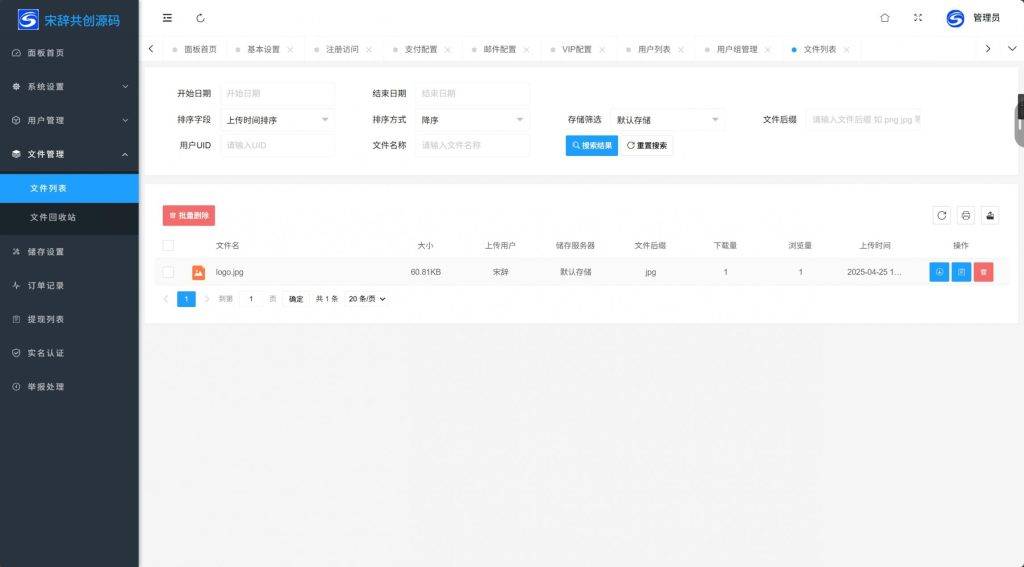Click pagination 确定 button
Viewport: 1024px width, 567px height.
pyautogui.click(x=296, y=299)
